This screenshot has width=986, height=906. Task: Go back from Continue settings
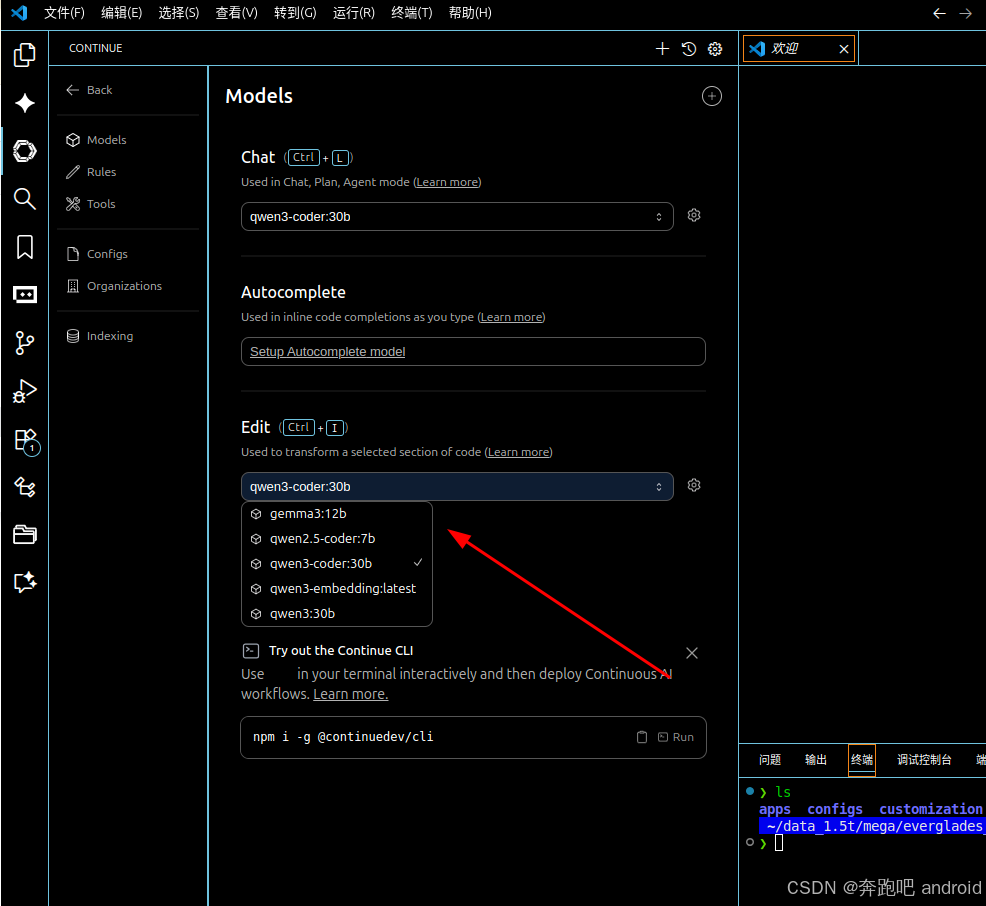pos(89,90)
